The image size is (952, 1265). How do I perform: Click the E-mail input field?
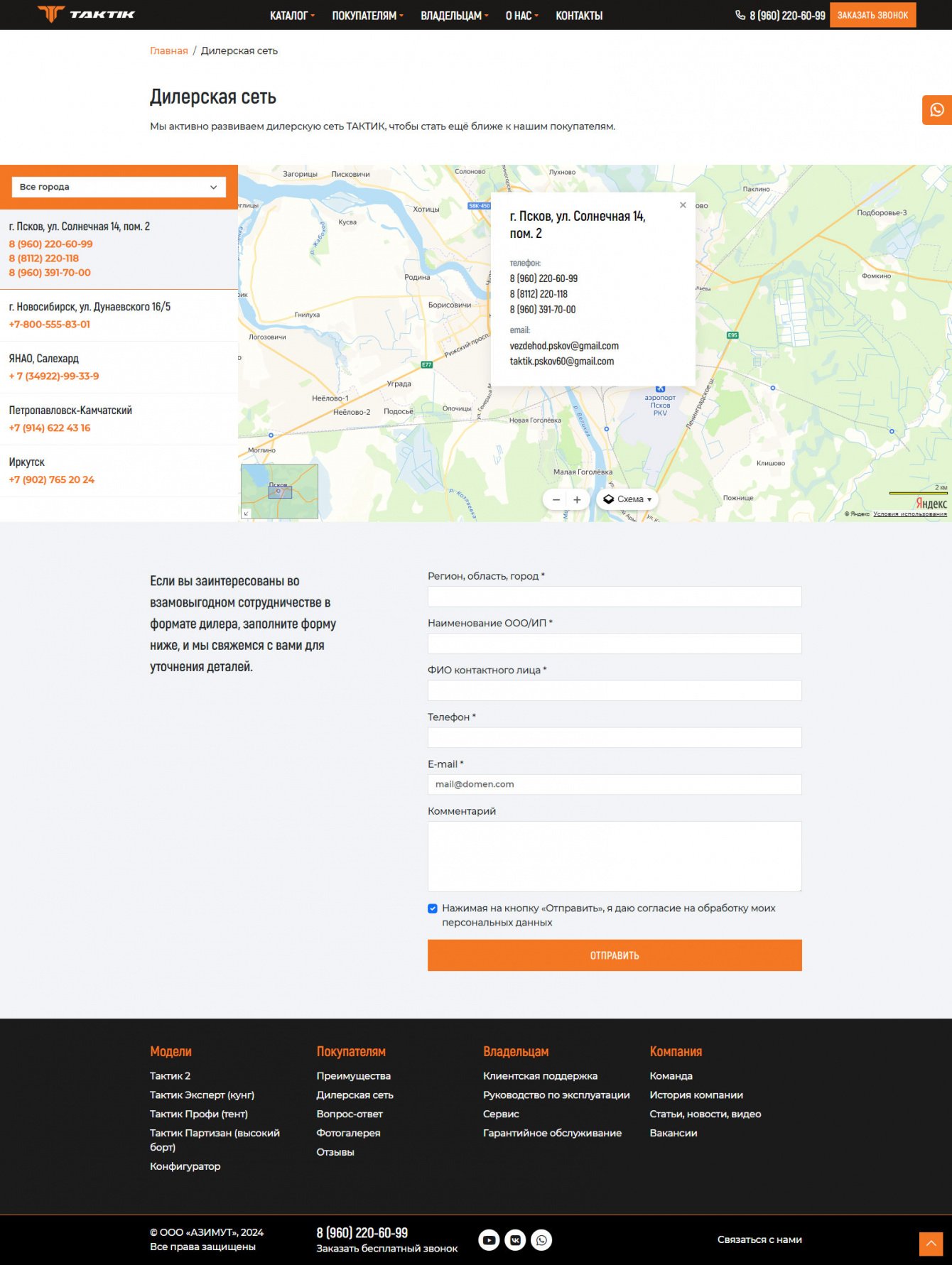(615, 784)
